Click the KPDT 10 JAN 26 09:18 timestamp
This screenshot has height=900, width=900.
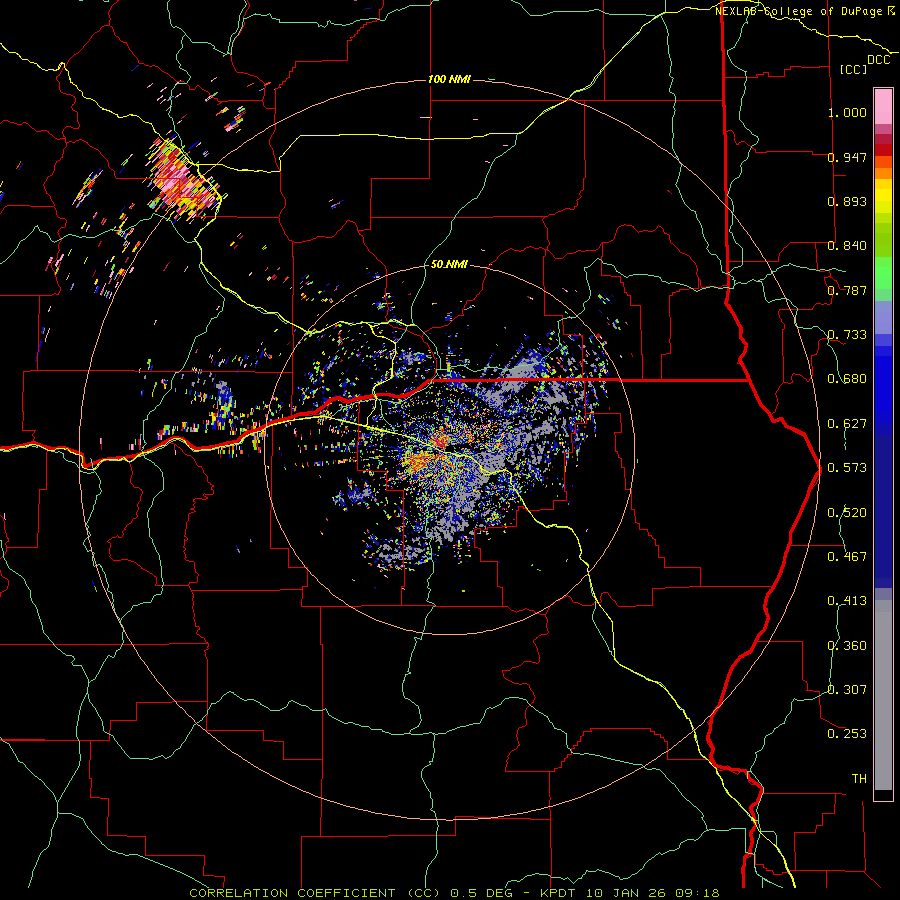click(630, 893)
